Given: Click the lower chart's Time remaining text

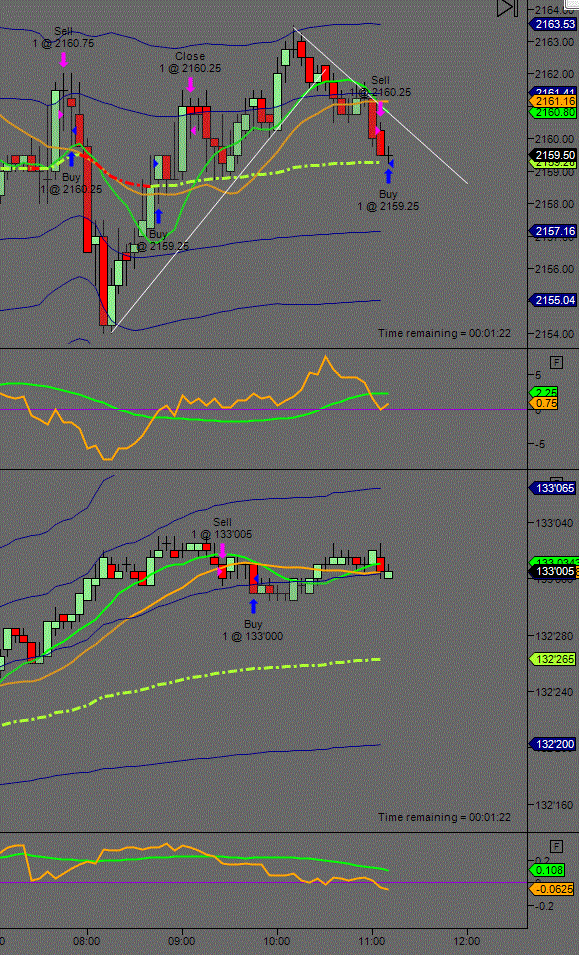Looking at the screenshot, I should click(x=444, y=816).
